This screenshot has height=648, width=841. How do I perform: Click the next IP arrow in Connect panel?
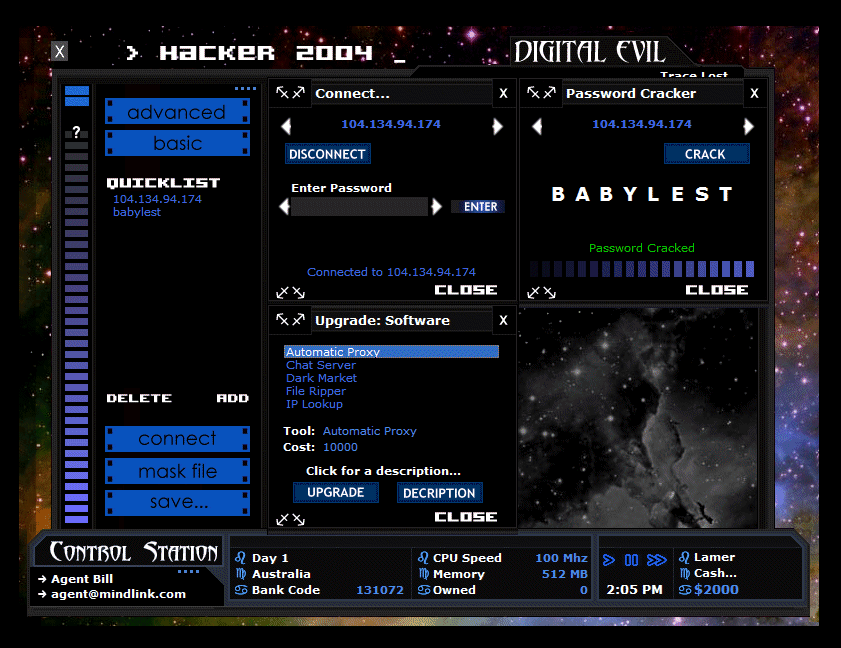point(497,126)
